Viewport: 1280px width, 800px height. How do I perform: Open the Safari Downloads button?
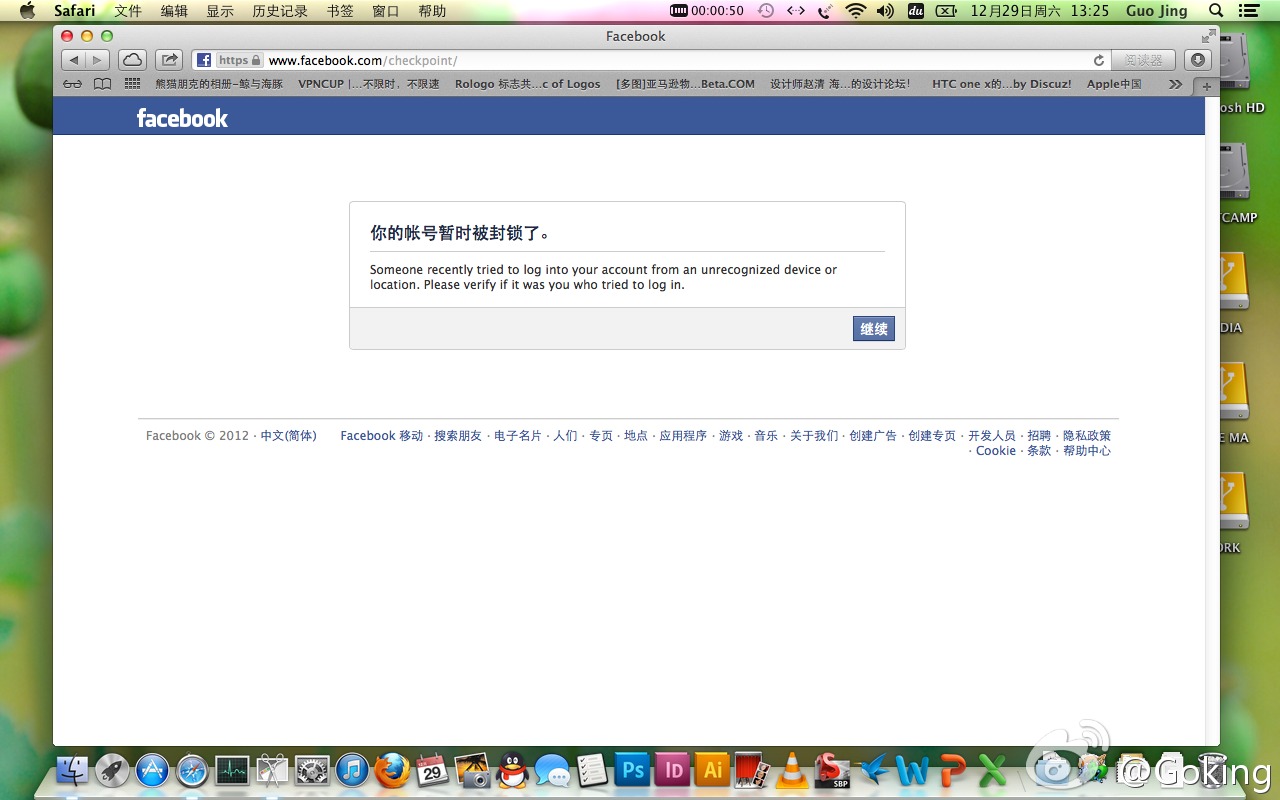tap(1198, 60)
